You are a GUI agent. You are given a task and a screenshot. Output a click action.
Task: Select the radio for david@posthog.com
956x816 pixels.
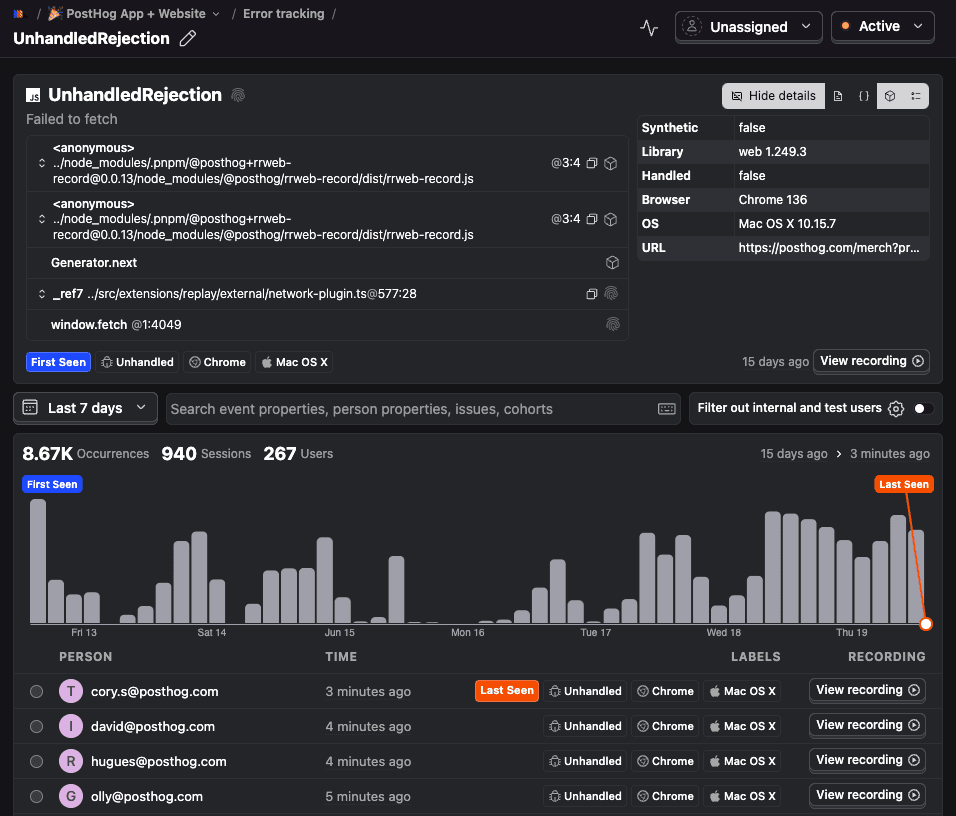click(x=37, y=726)
